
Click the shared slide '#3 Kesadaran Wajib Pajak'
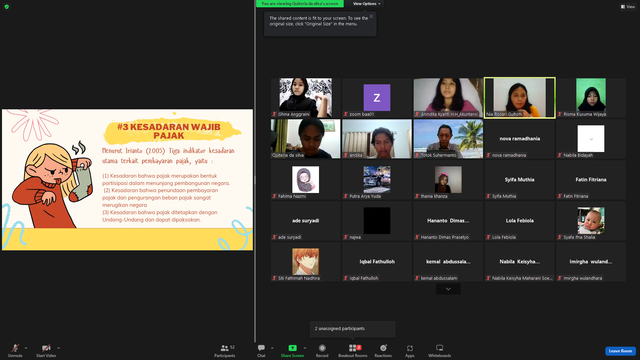pos(127,180)
